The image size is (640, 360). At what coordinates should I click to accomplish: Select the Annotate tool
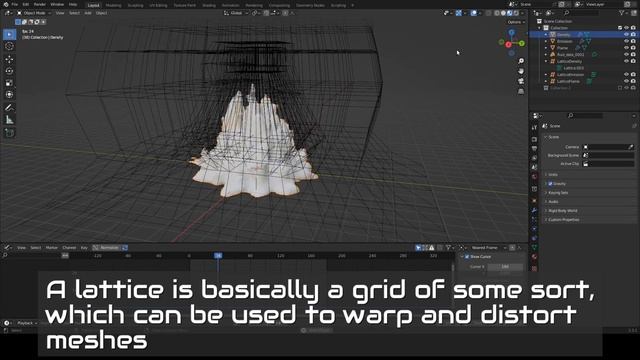pyautogui.click(x=9, y=108)
